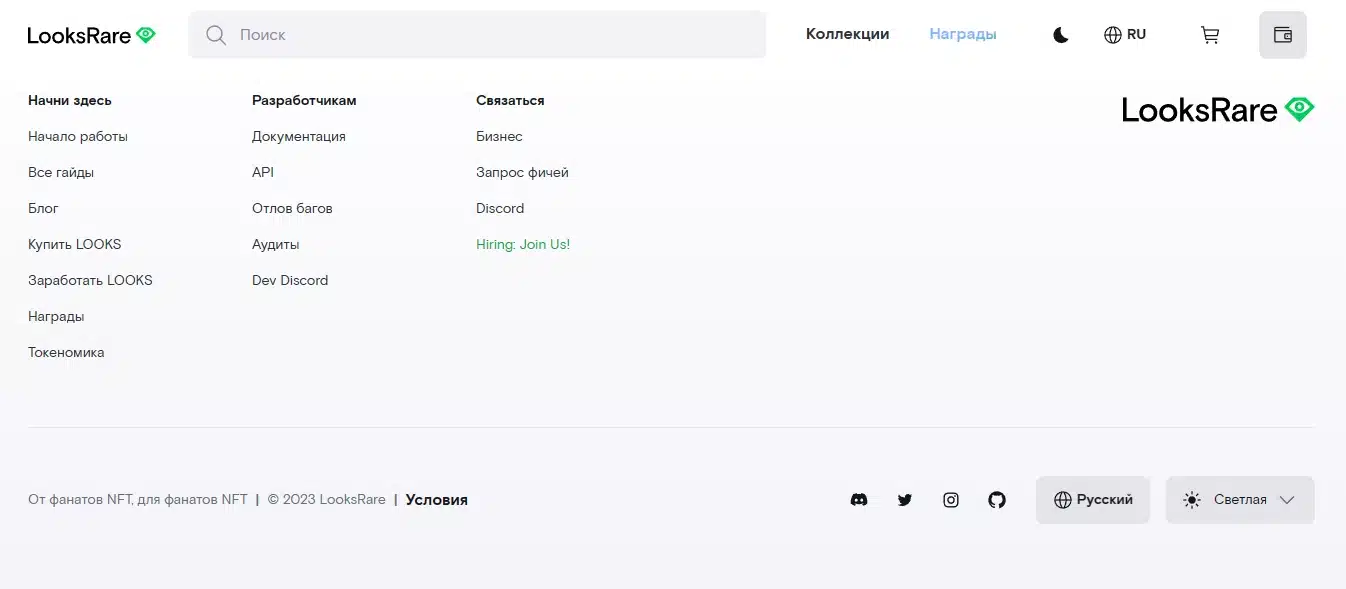Open GitHub icon in footer
This screenshot has width=1346, height=589.
coord(997,500)
